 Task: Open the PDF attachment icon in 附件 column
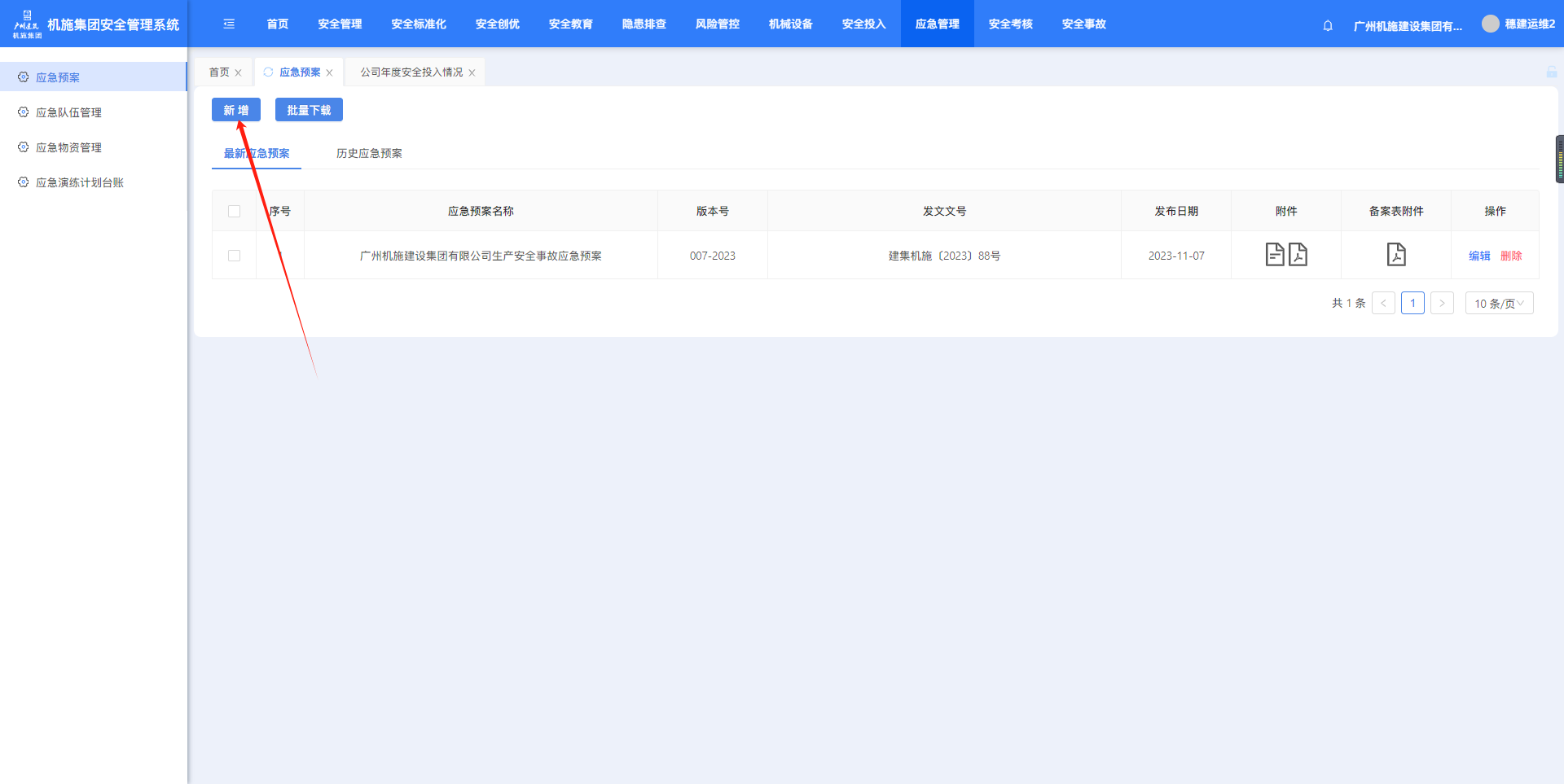coord(1298,255)
